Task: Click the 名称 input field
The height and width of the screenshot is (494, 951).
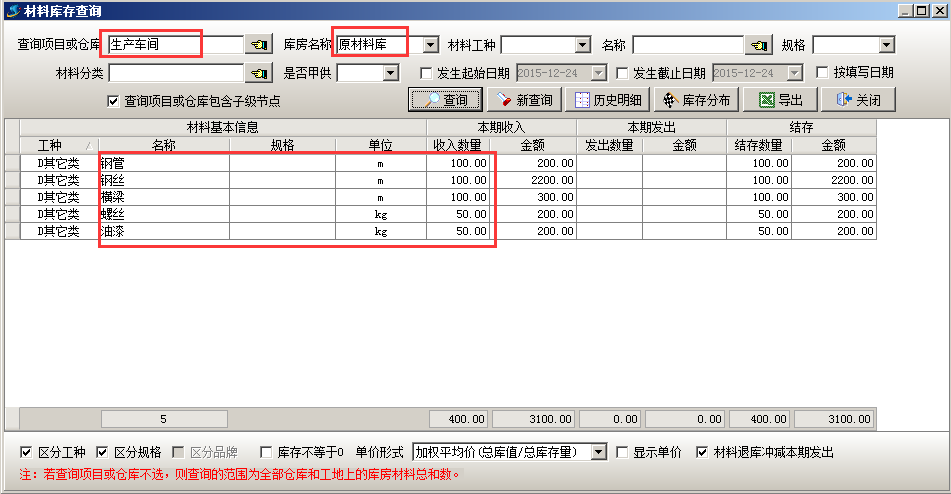Action: [x=688, y=45]
